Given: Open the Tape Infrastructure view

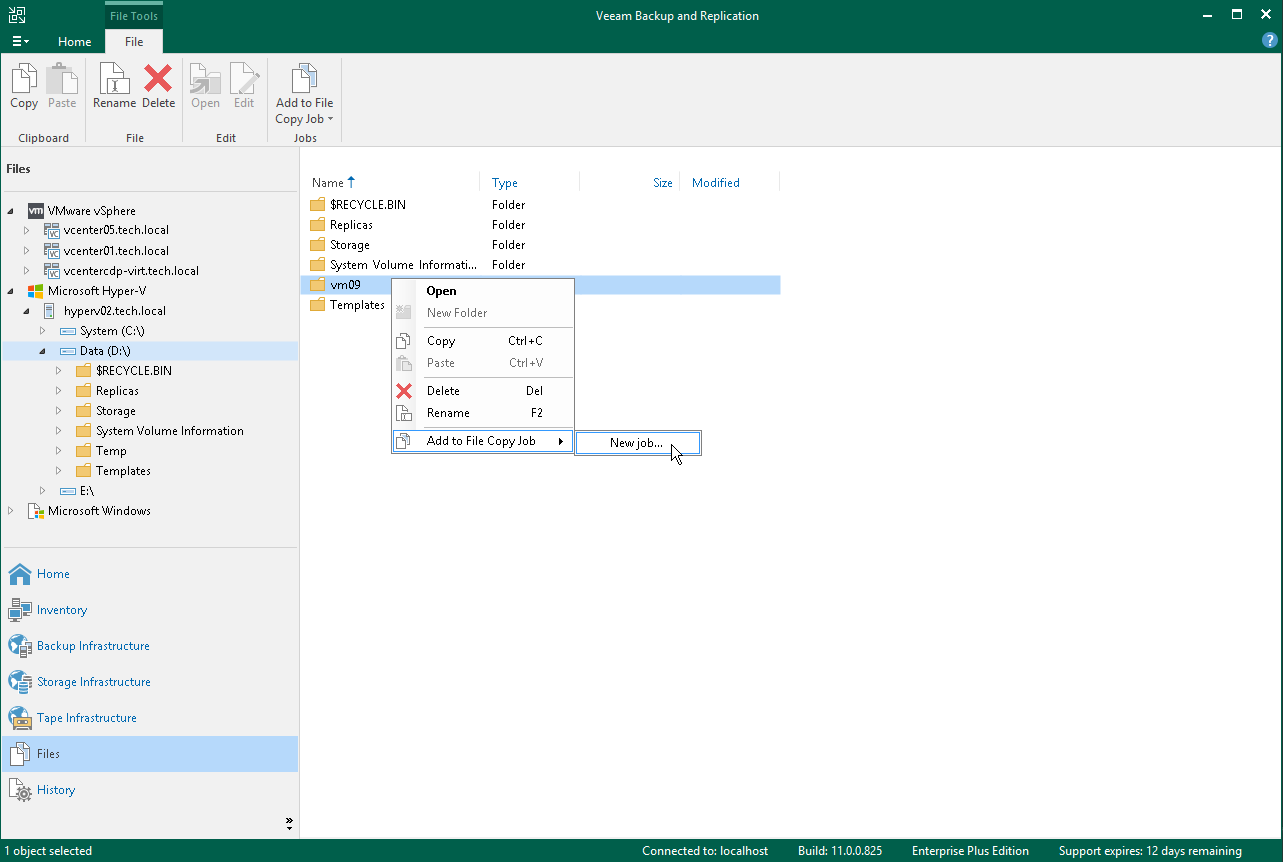Looking at the screenshot, I should point(86,718).
